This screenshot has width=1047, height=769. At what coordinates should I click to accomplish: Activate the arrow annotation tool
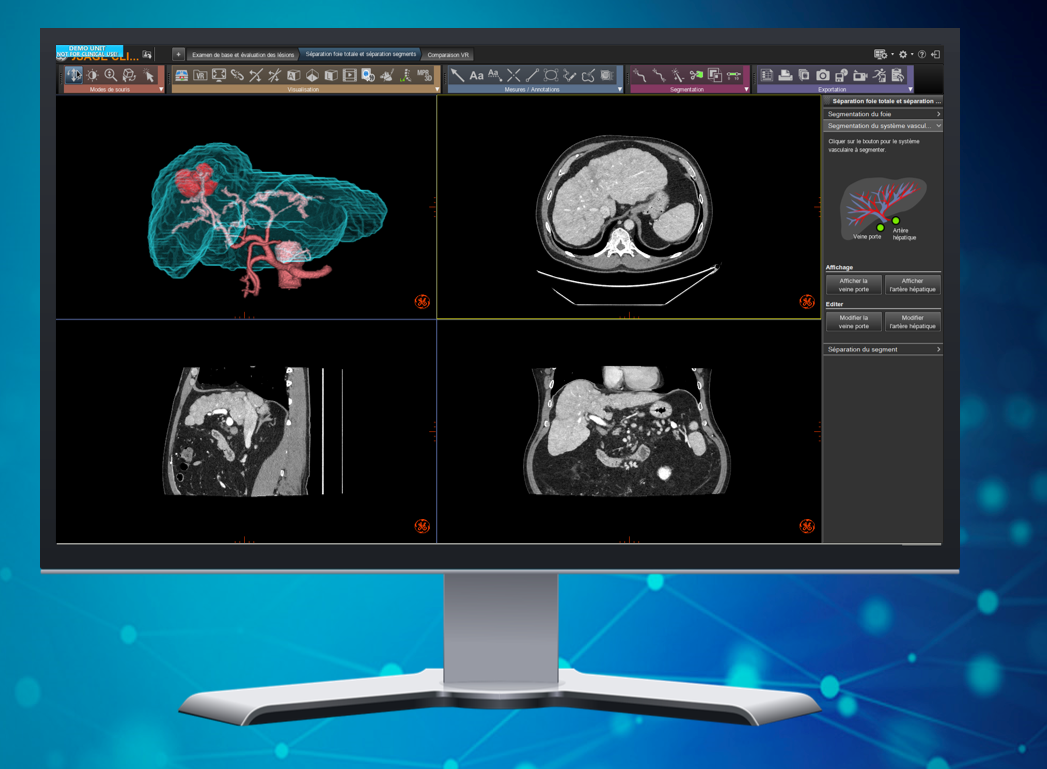pos(457,76)
